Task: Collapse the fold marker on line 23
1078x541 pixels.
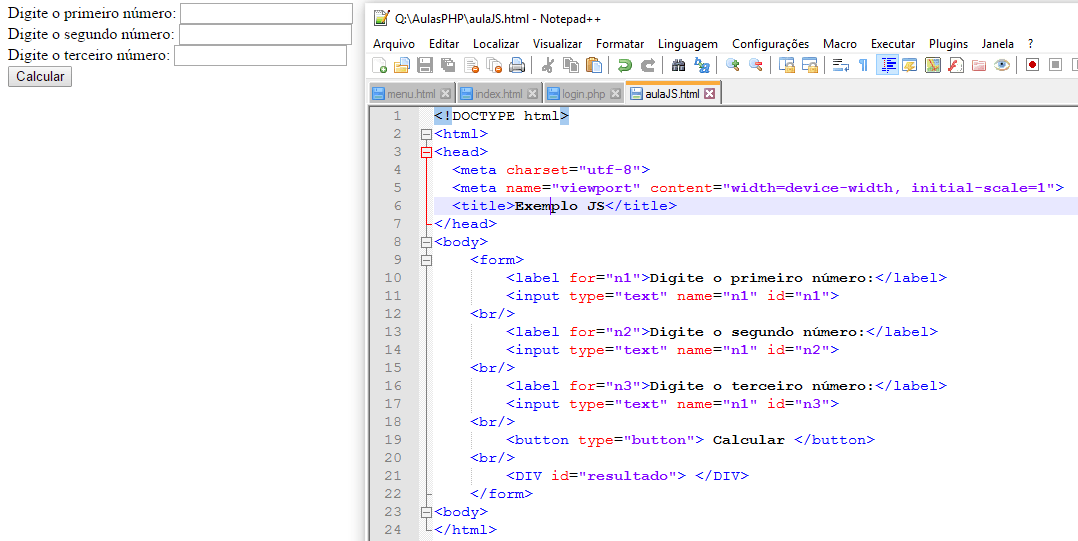Action: pos(426,511)
